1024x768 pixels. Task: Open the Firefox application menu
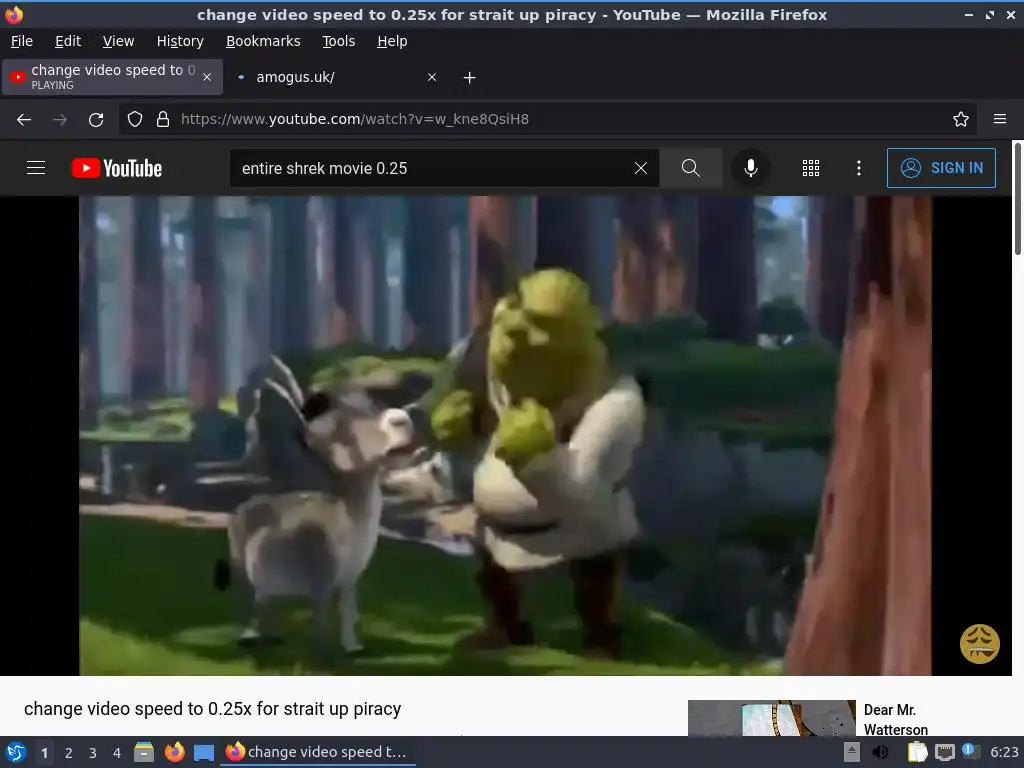point(1000,120)
